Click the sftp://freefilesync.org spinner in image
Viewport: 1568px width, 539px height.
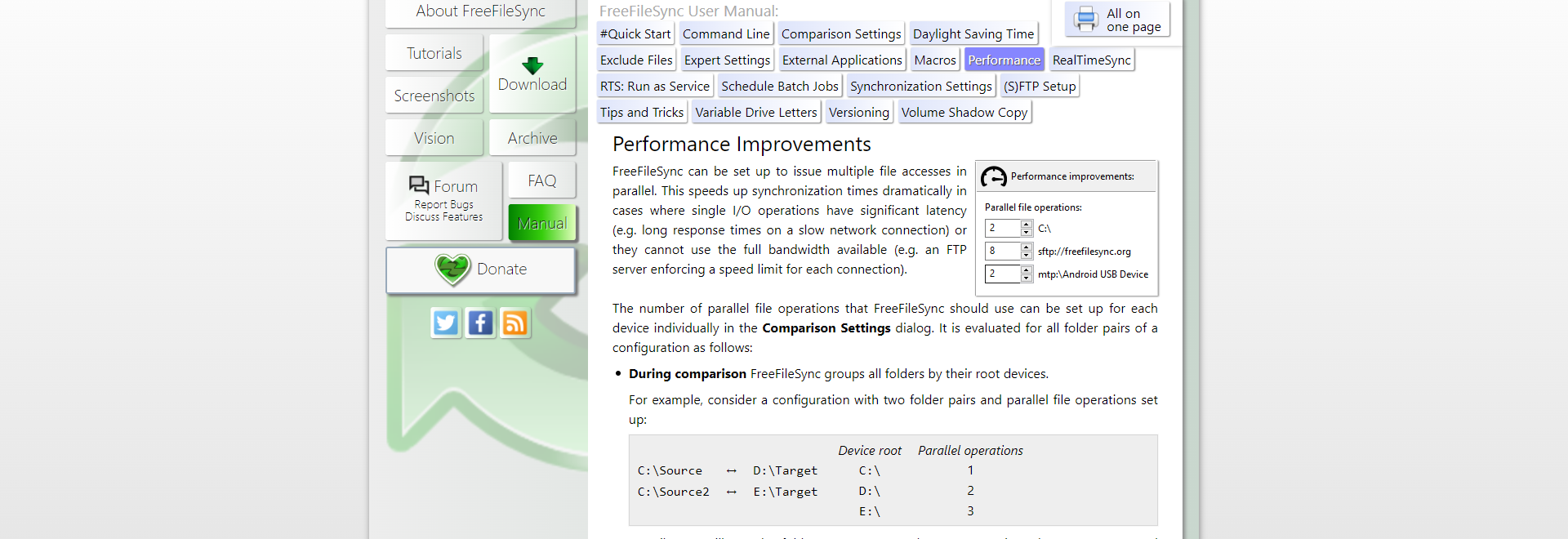pos(1009,251)
